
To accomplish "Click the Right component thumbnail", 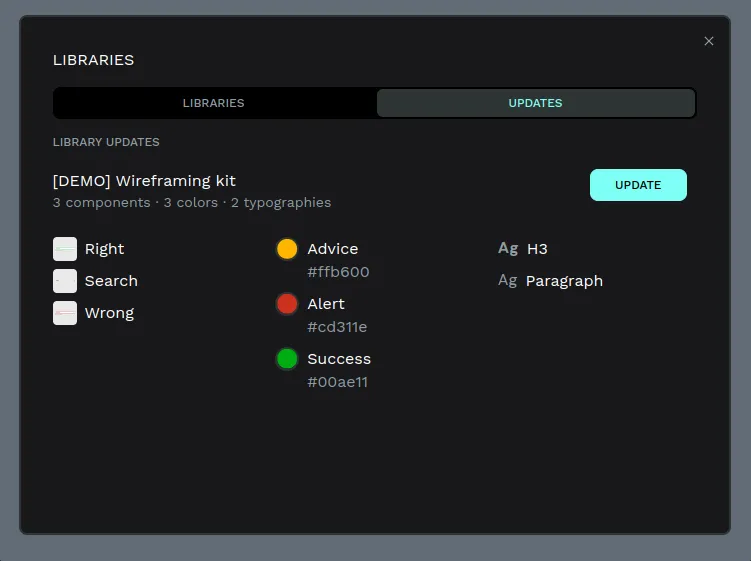I will click(65, 249).
